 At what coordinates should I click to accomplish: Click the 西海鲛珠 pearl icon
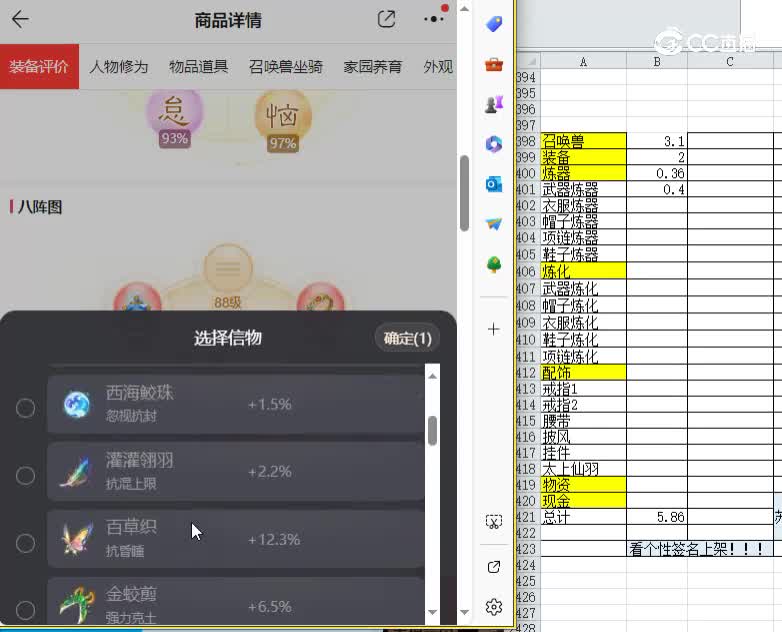[77, 405]
